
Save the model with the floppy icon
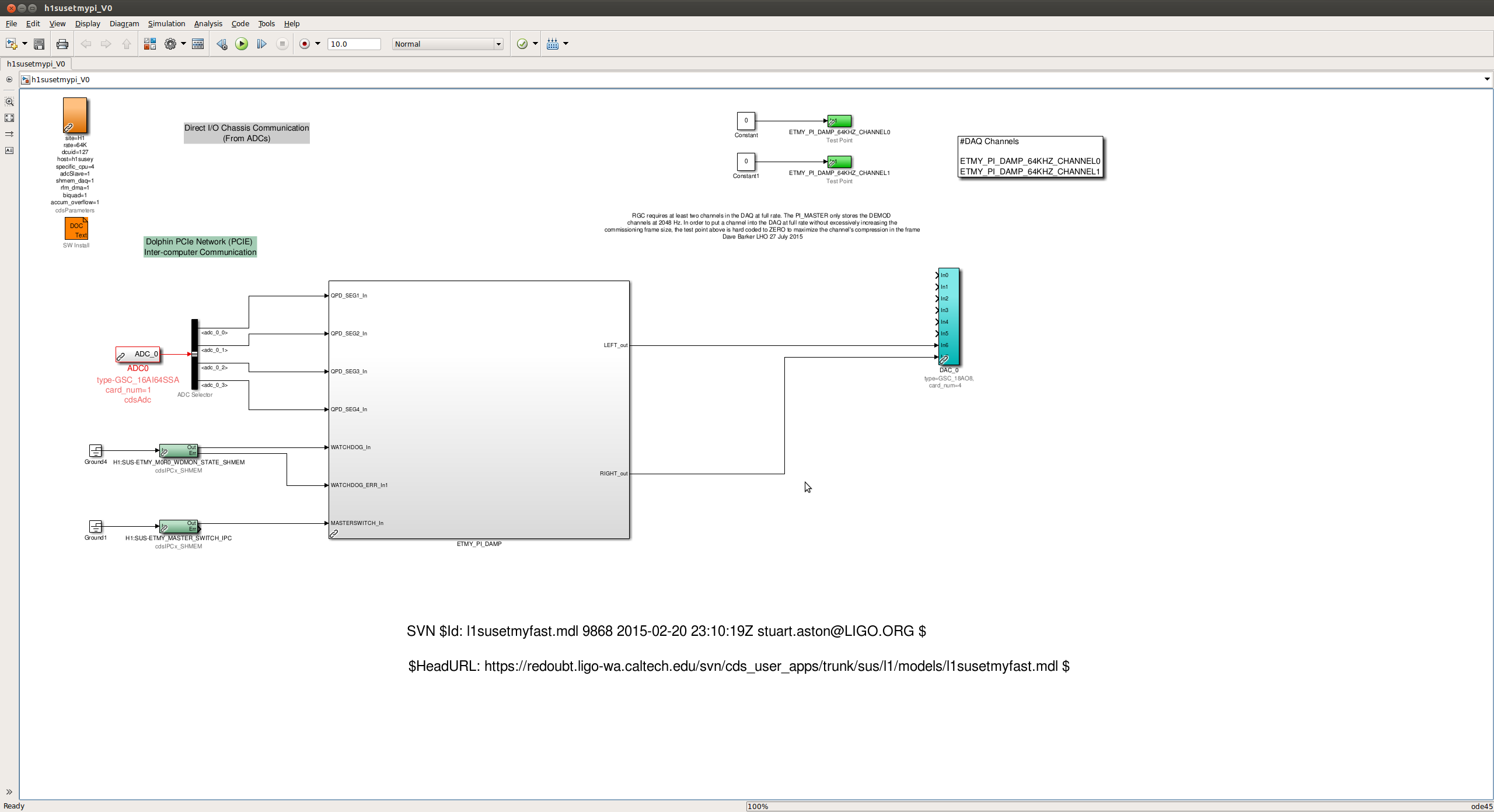click(39, 44)
